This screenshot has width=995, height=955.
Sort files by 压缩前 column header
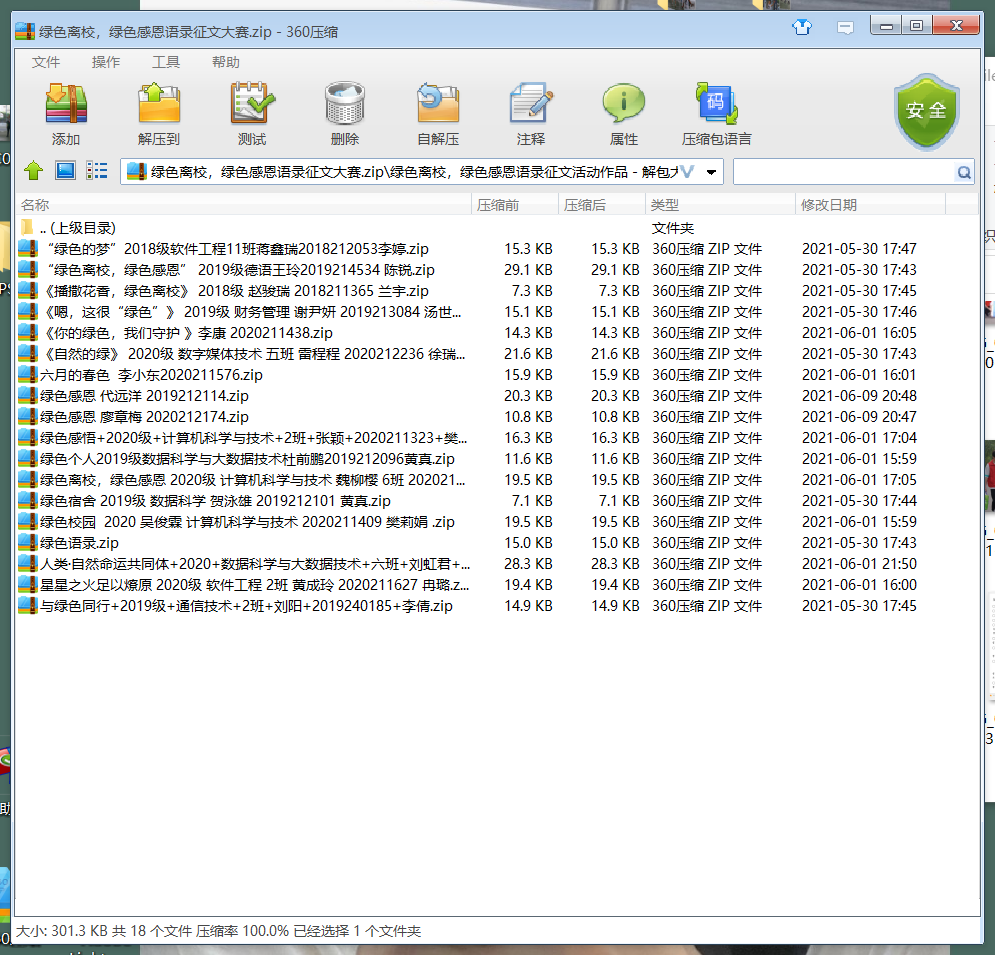point(498,205)
